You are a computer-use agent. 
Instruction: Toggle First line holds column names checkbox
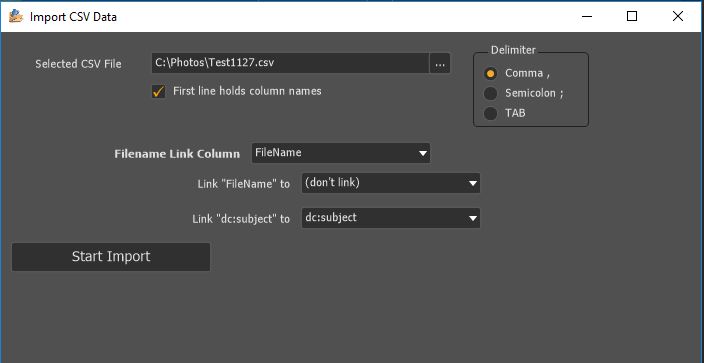[158, 92]
